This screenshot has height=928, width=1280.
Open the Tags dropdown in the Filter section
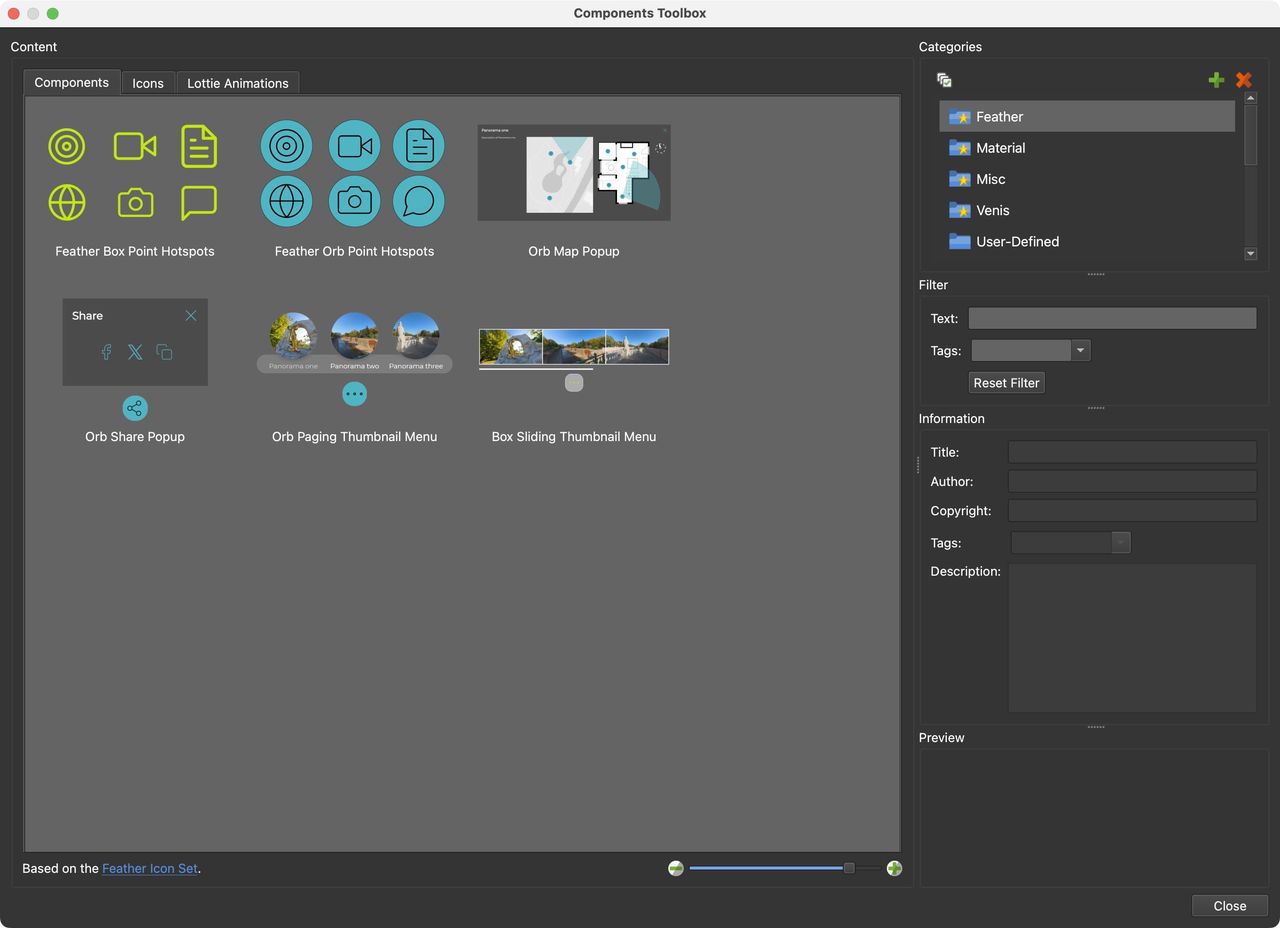pyautogui.click(x=1081, y=350)
